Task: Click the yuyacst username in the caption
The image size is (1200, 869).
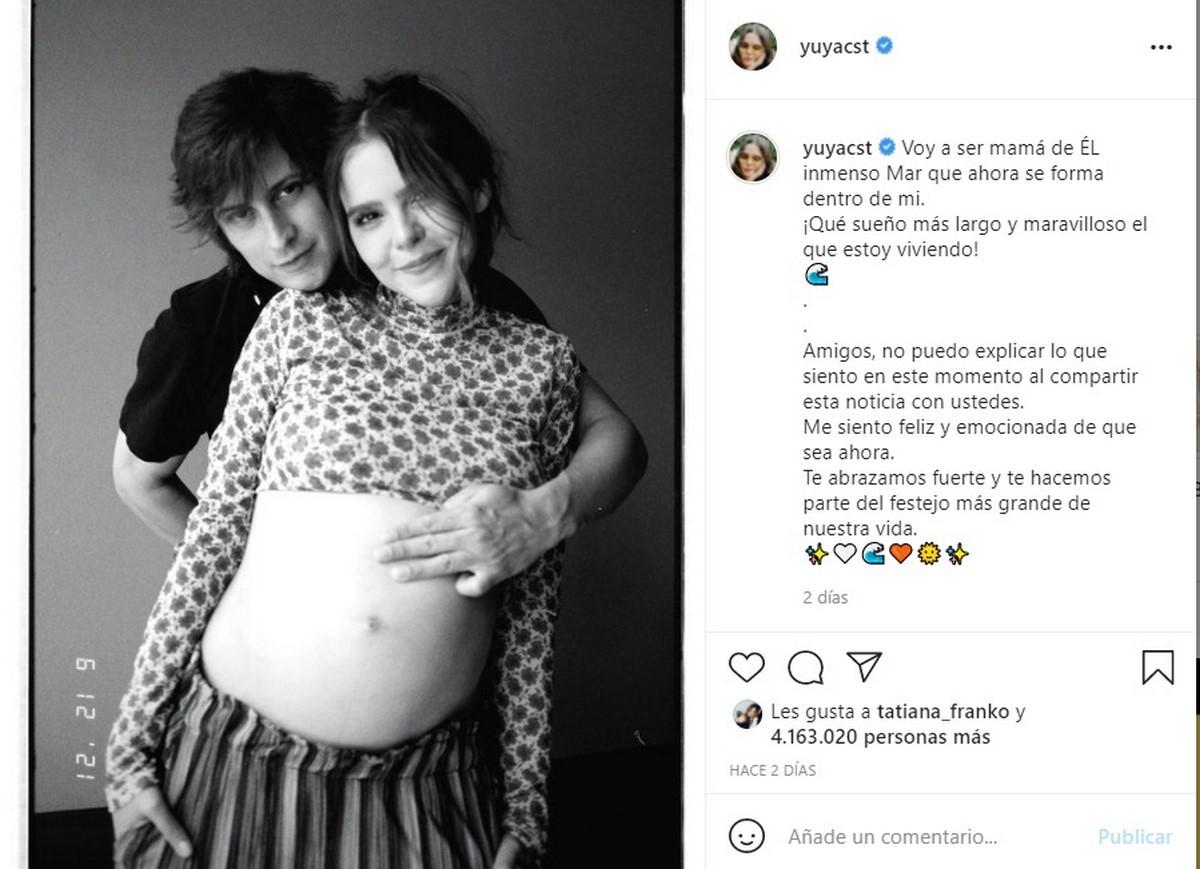Action: [838, 149]
